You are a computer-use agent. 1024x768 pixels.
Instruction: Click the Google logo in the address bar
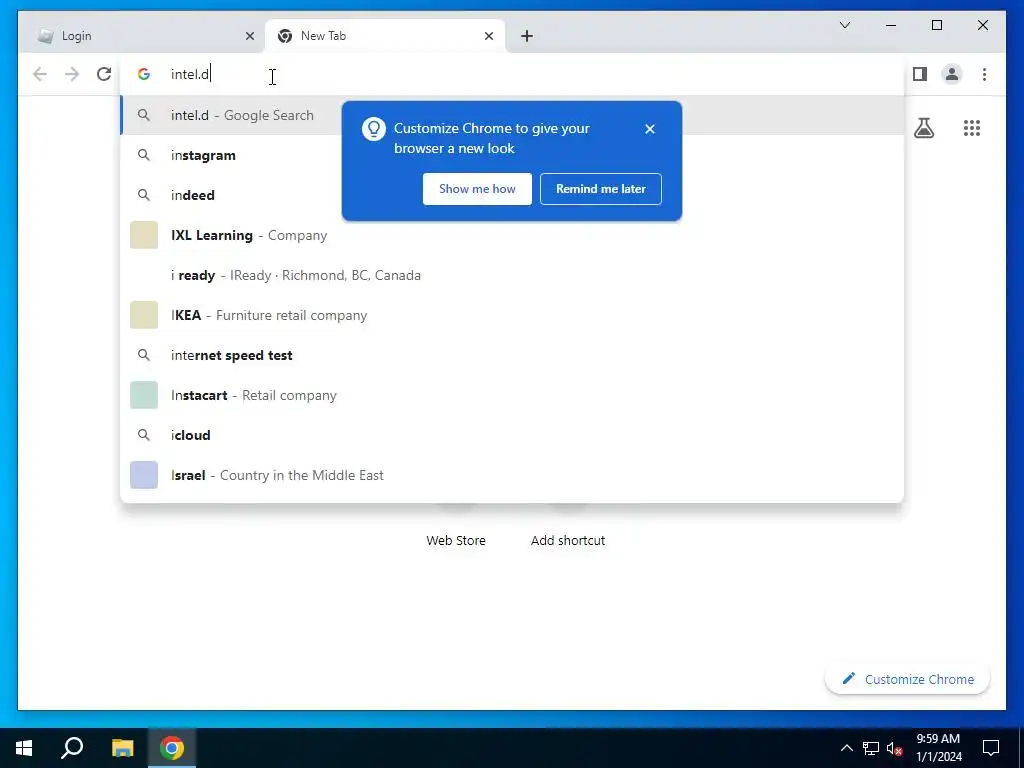(x=144, y=74)
